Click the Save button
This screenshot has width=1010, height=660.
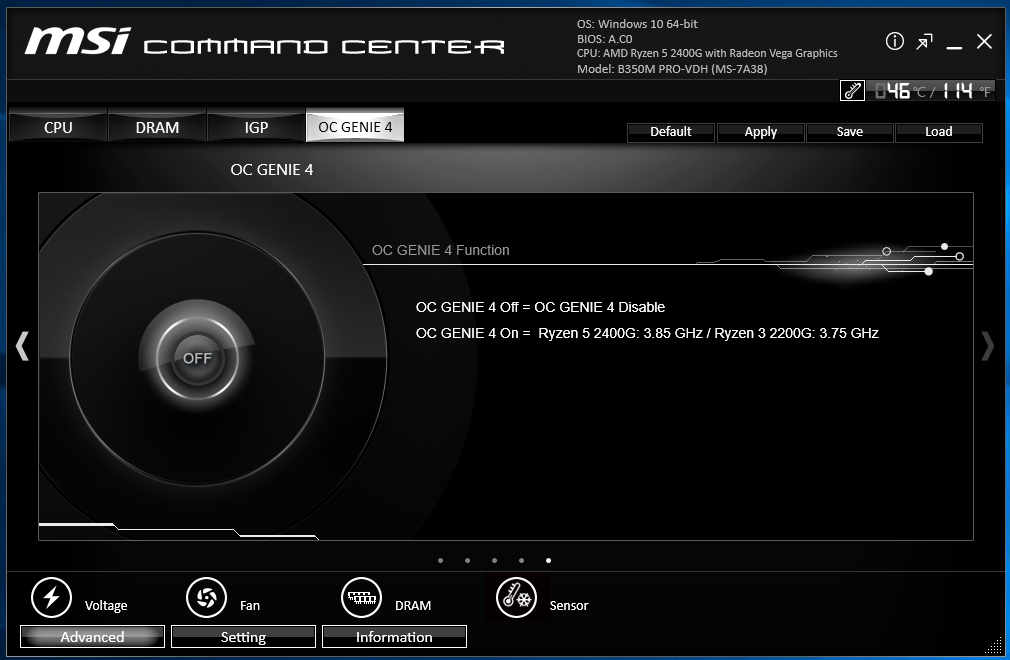[x=850, y=132]
